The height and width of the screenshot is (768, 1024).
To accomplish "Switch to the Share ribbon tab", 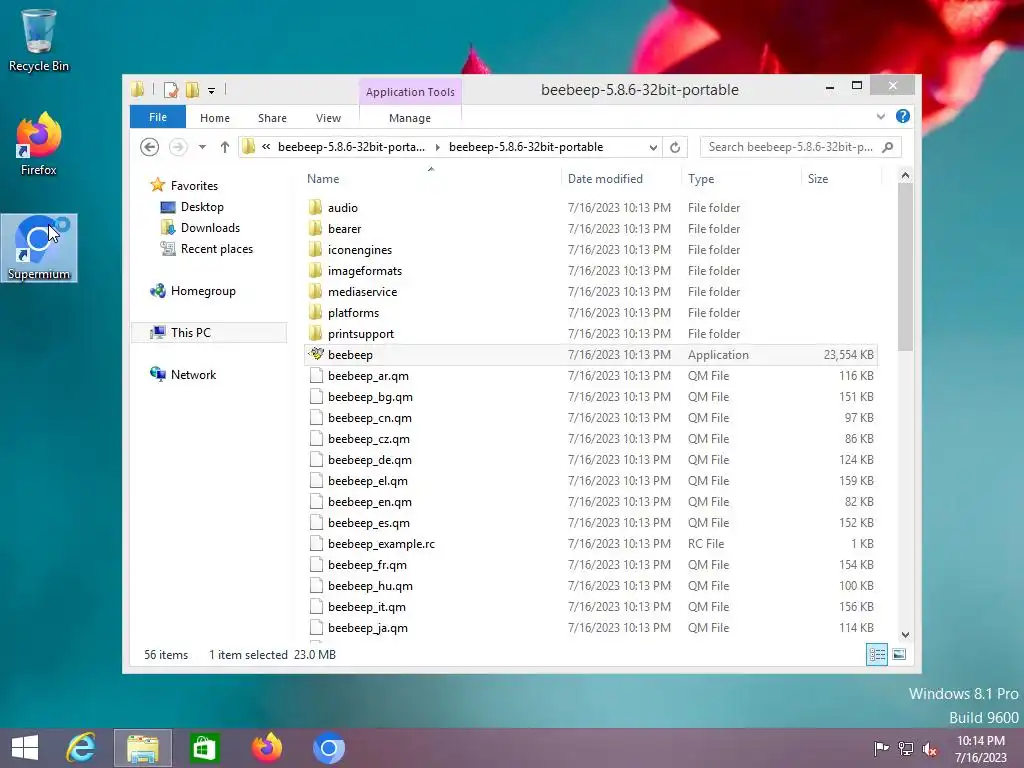I will (272, 118).
